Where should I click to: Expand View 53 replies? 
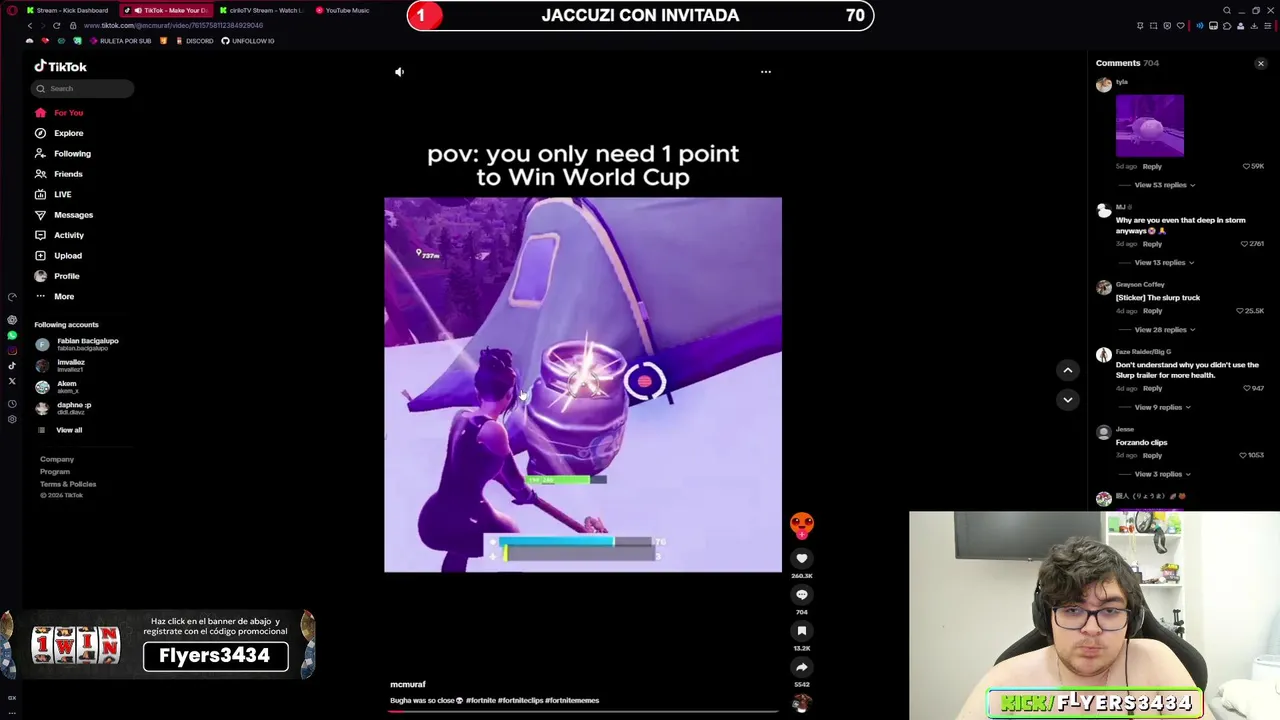click(1164, 185)
